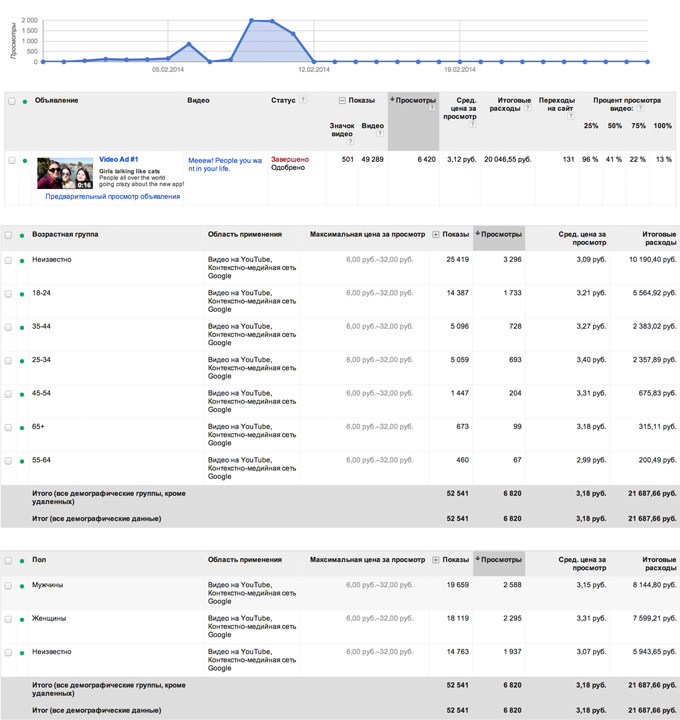This screenshot has width=680, height=720.
Task: Click the green status dot of Video Ad #1
Action: 25,161
